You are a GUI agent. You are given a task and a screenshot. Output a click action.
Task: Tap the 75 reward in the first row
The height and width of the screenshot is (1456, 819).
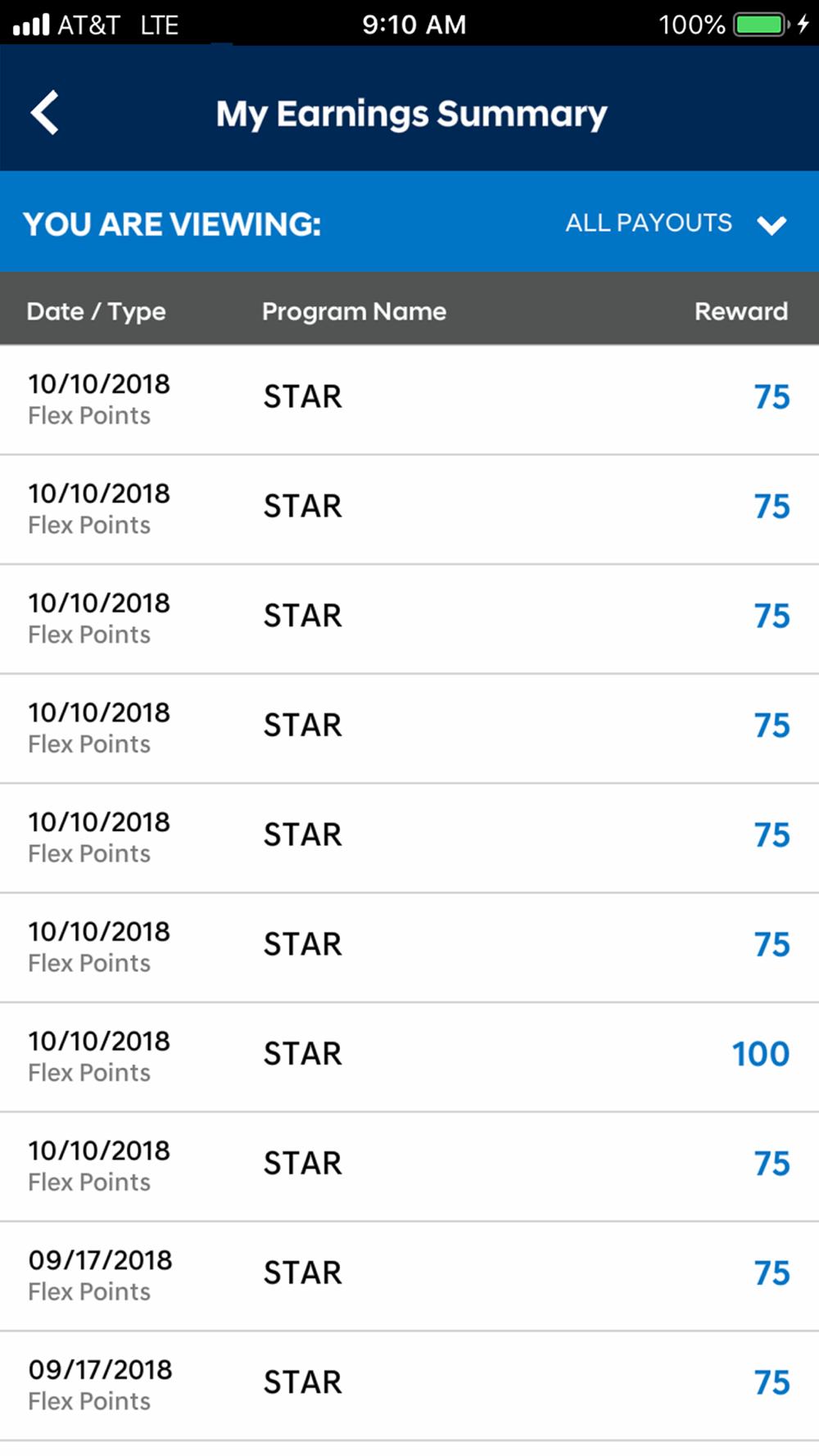771,397
